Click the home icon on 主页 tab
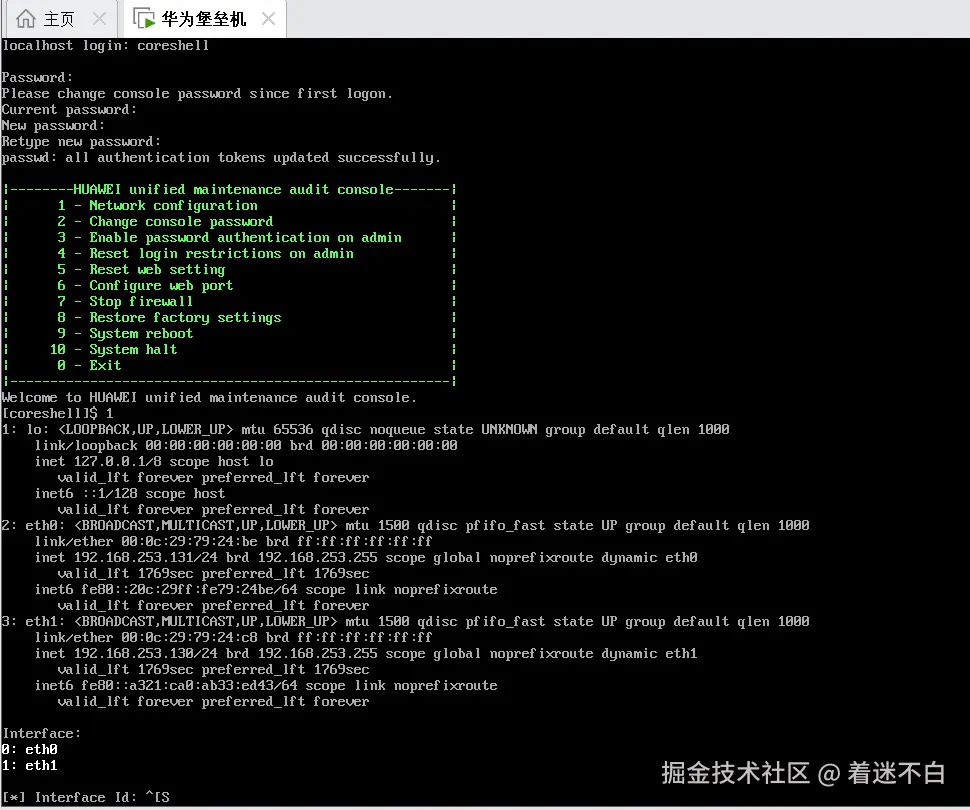Image resolution: width=970 pixels, height=810 pixels. 25,19
